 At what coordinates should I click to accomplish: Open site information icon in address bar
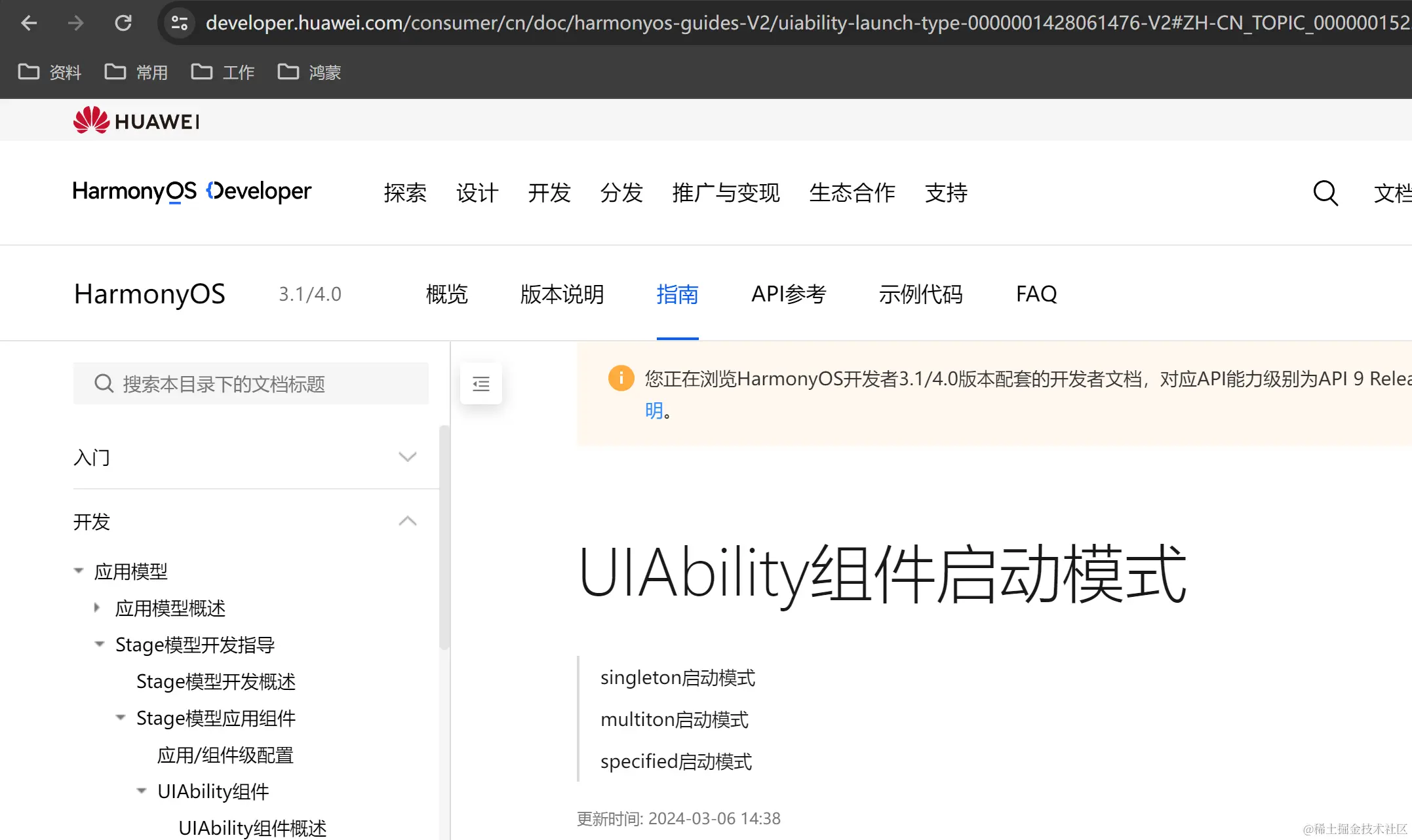pyautogui.click(x=179, y=23)
